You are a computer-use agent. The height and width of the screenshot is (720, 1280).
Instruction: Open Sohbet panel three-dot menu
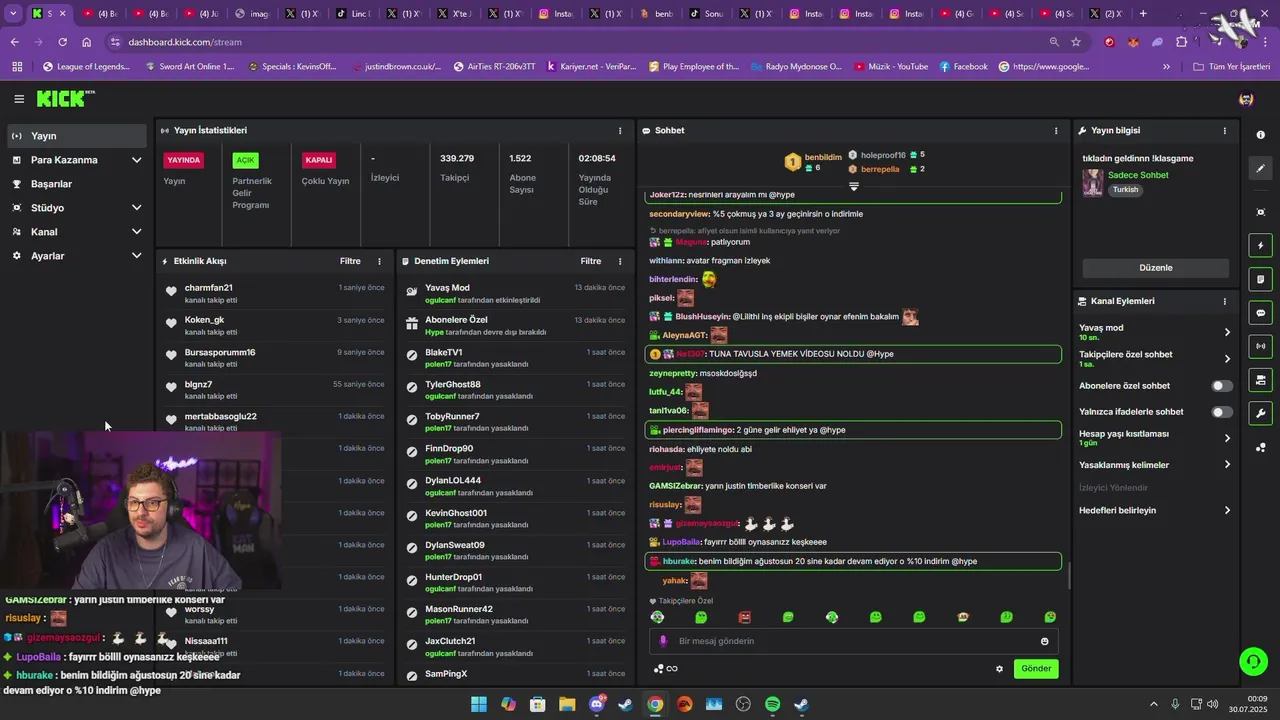point(1056,131)
